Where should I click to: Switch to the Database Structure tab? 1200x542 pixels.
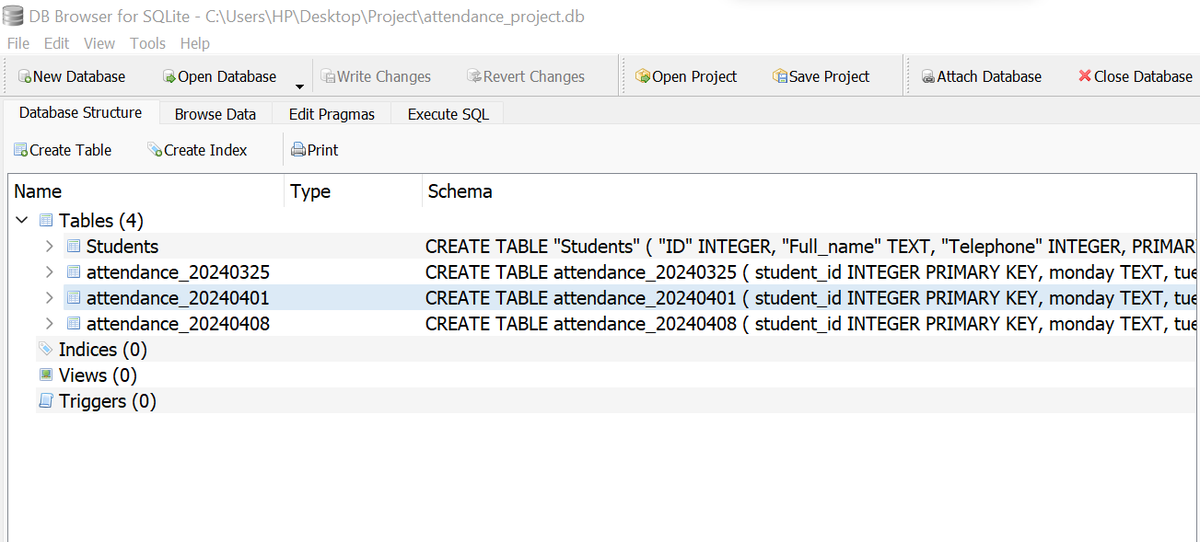(x=81, y=113)
